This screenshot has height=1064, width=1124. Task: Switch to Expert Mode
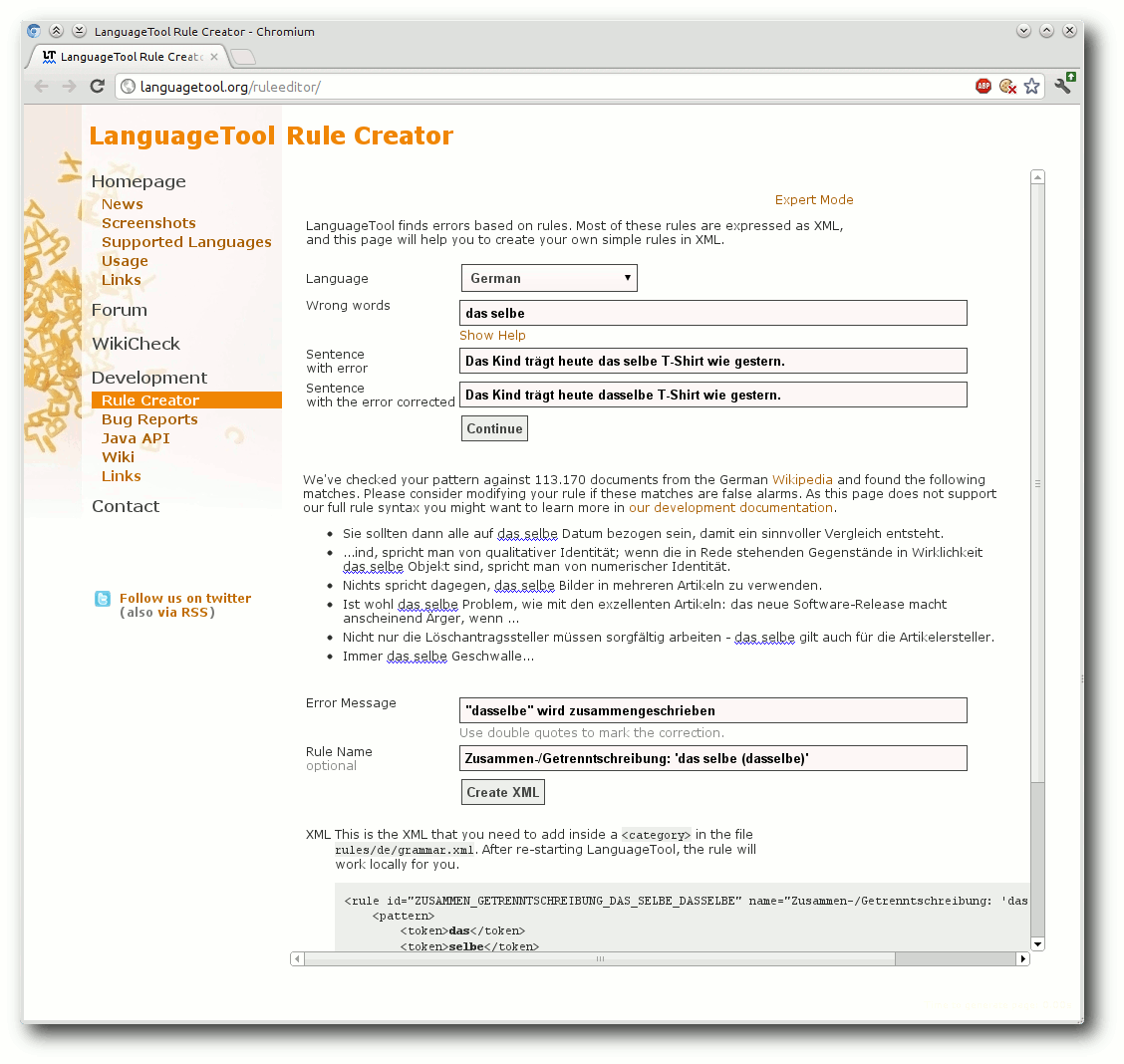[814, 200]
